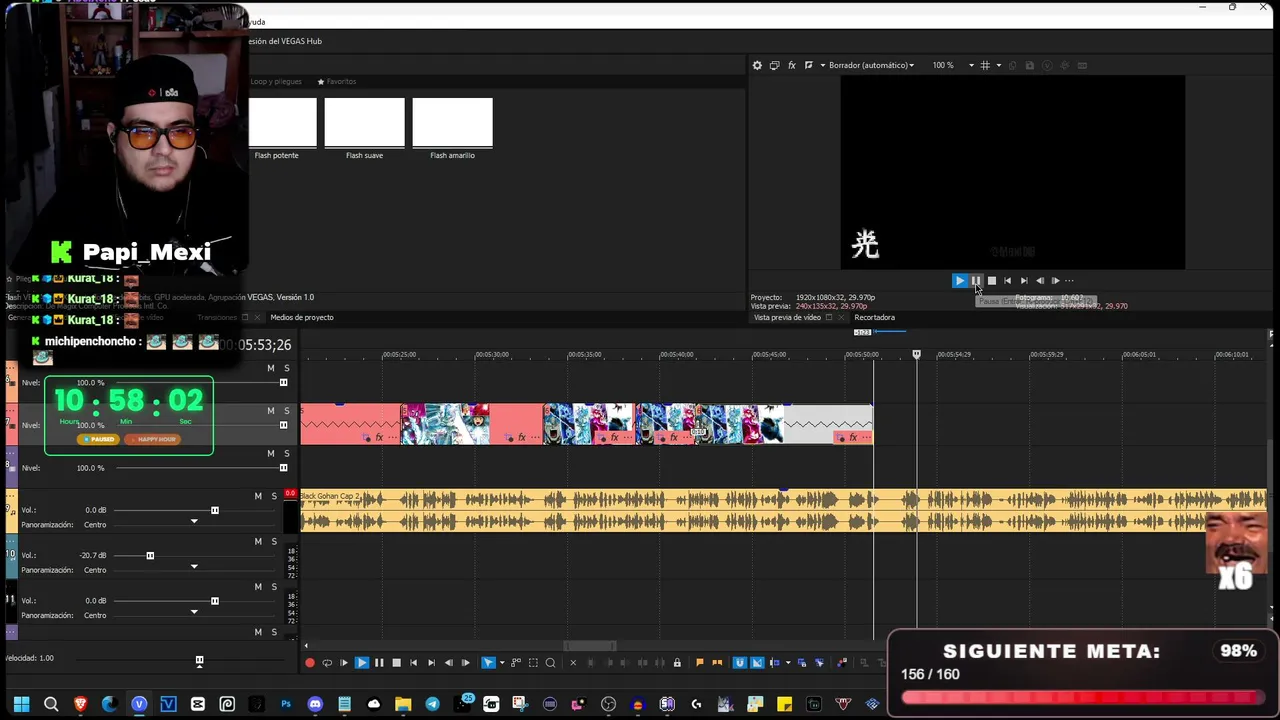Open the Loop y pliegues tab

point(275,81)
